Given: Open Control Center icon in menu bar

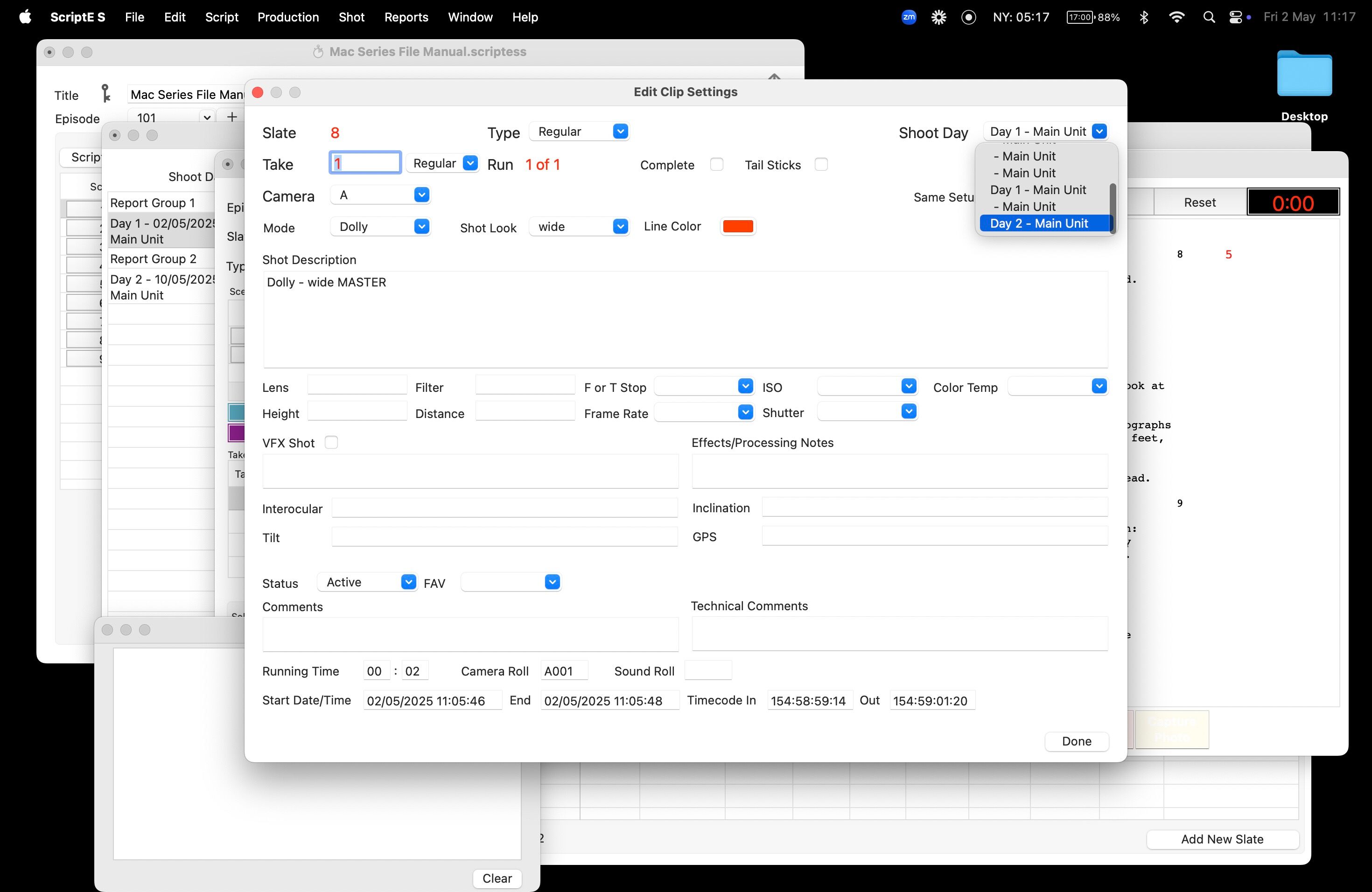Looking at the screenshot, I should (x=1235, y=17).
